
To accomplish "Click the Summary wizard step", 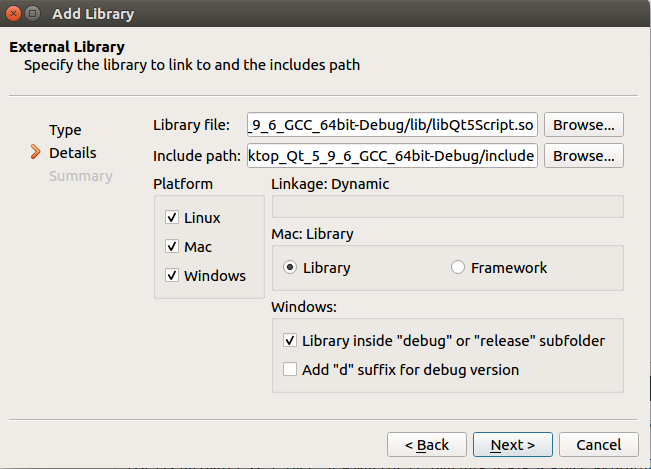I will (81, 176).
